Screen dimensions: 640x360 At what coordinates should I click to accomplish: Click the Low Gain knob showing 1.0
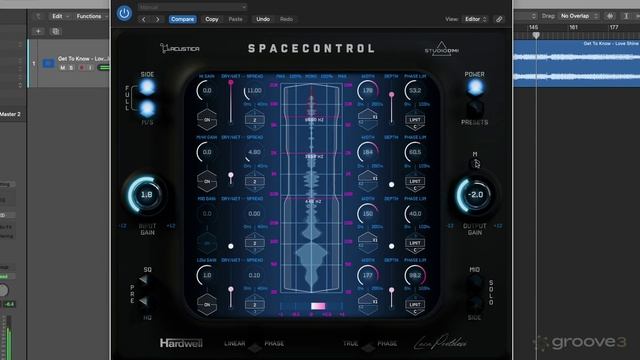207,275
